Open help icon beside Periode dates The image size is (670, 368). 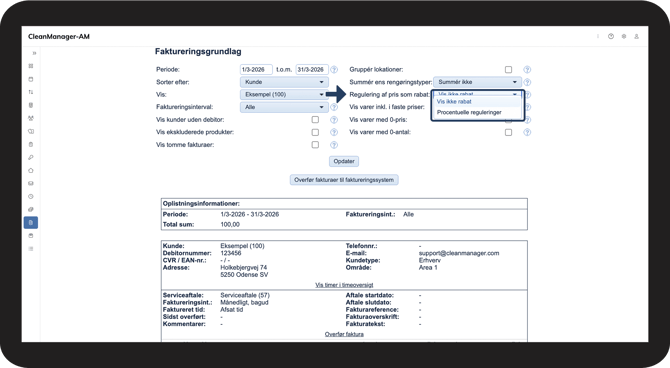(x=334, y=70)
